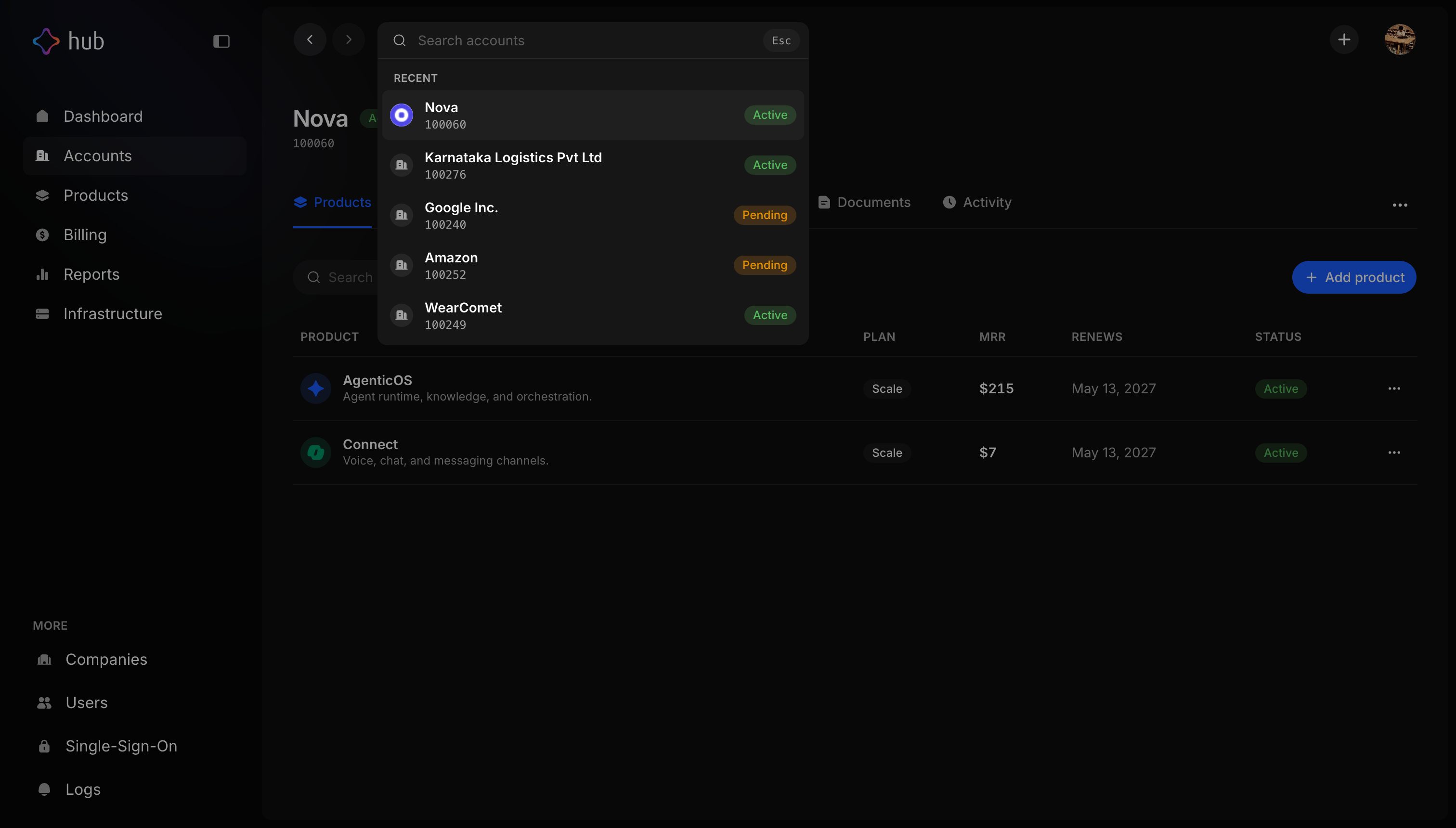Click the Nova account avatar icon
The height and width of the screenshot is (828, 1456).
click(402, 116)
